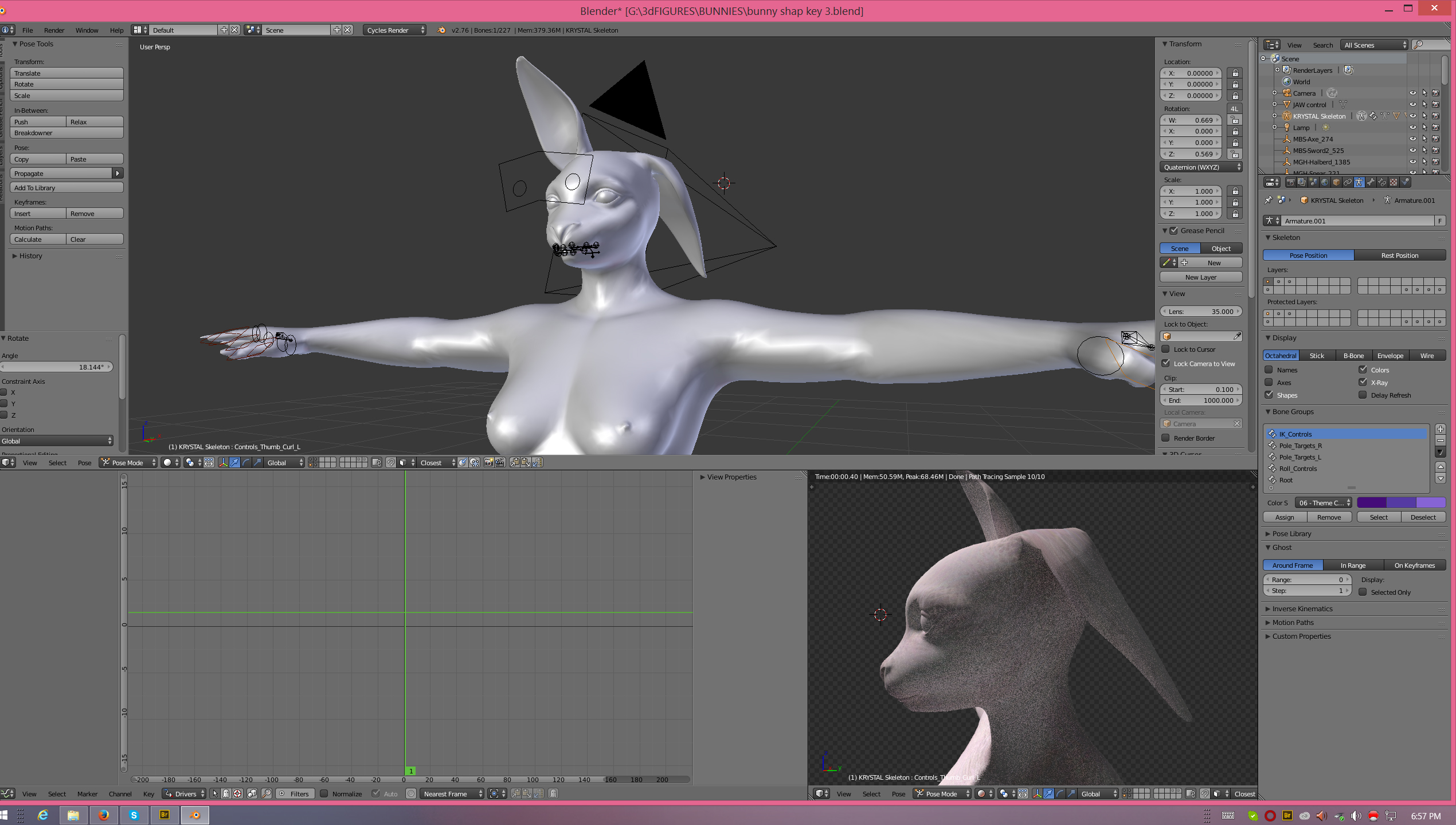Expand the Inverse Kinematics panel
Image resolution: width=1456 pixels, height=825 pixels.
pyautogui.click(x=1302, y=608)
